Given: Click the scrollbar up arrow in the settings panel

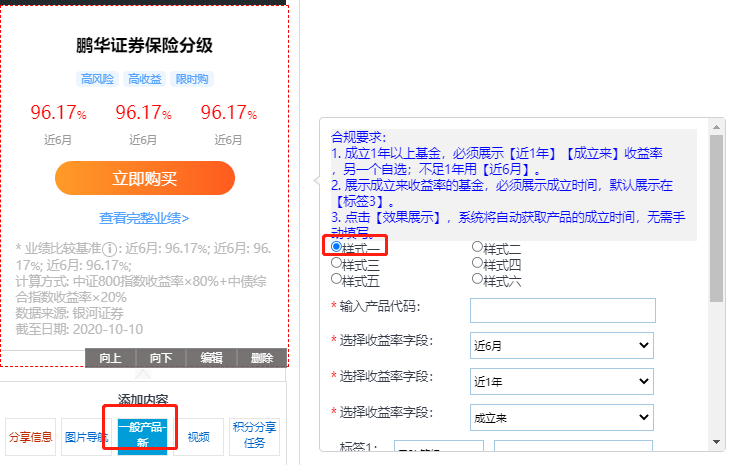Looking at the screenshot, I should (x=716, y=127).
